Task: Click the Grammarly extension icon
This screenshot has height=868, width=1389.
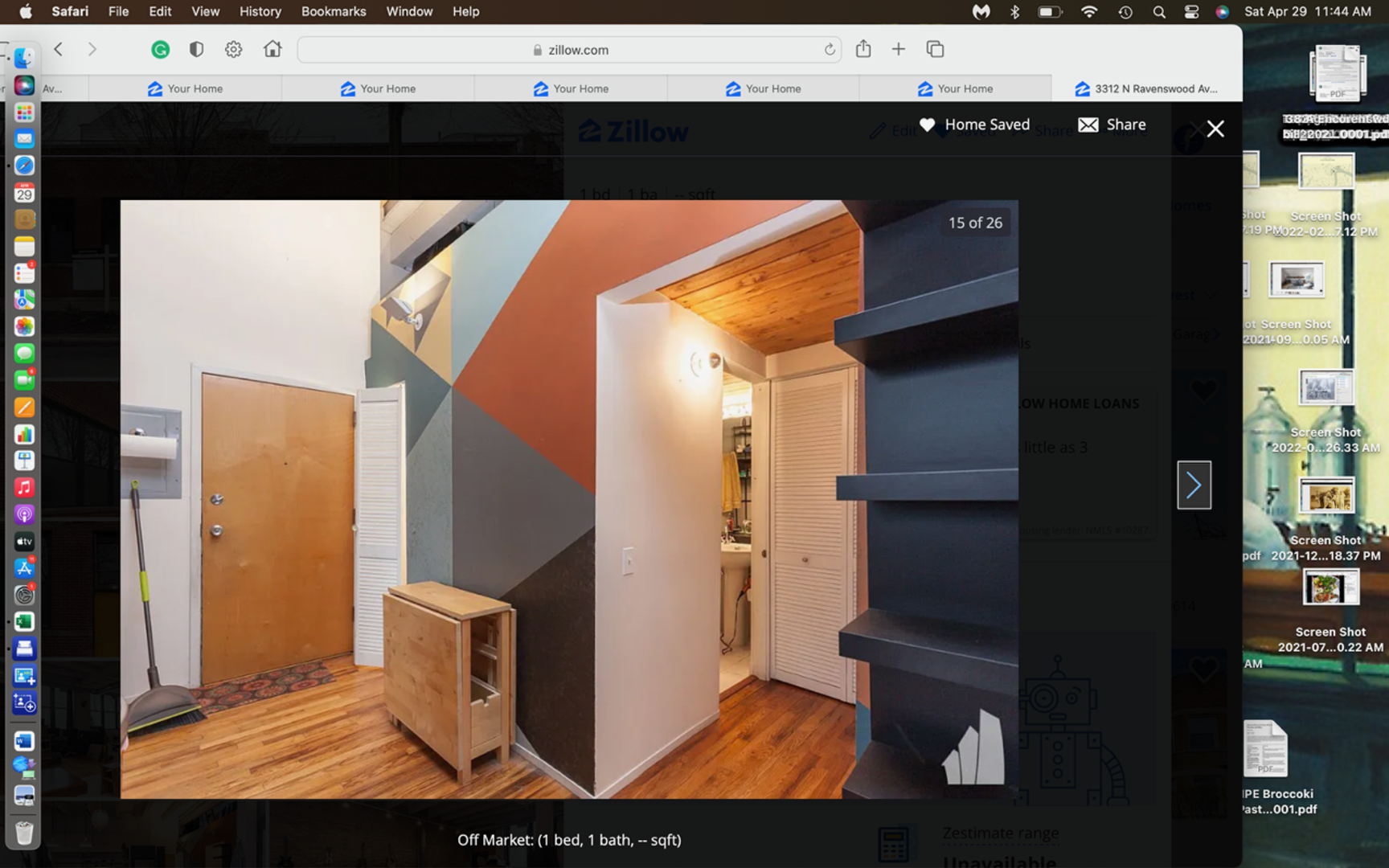Action: point(161,50)
